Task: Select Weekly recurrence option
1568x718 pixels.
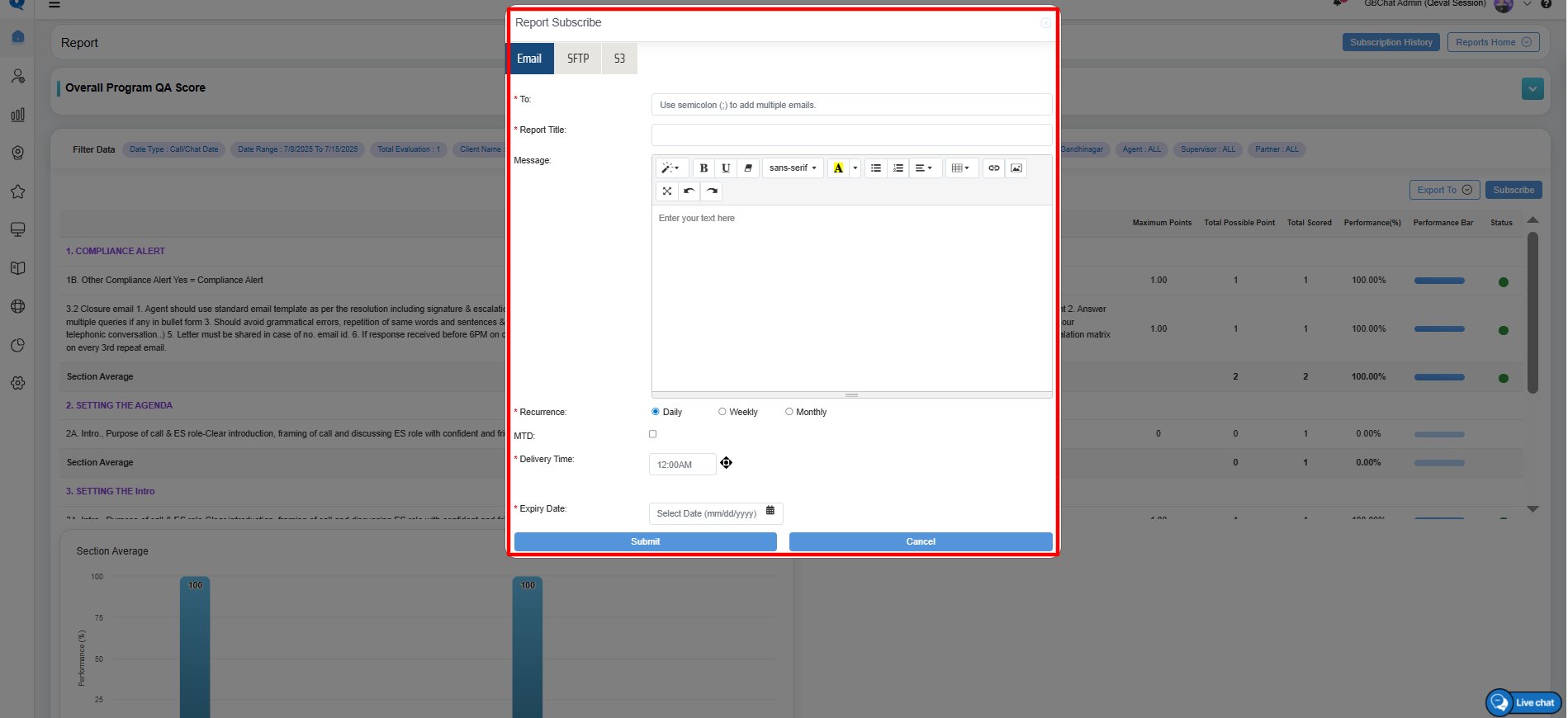Action: [722, 412]
